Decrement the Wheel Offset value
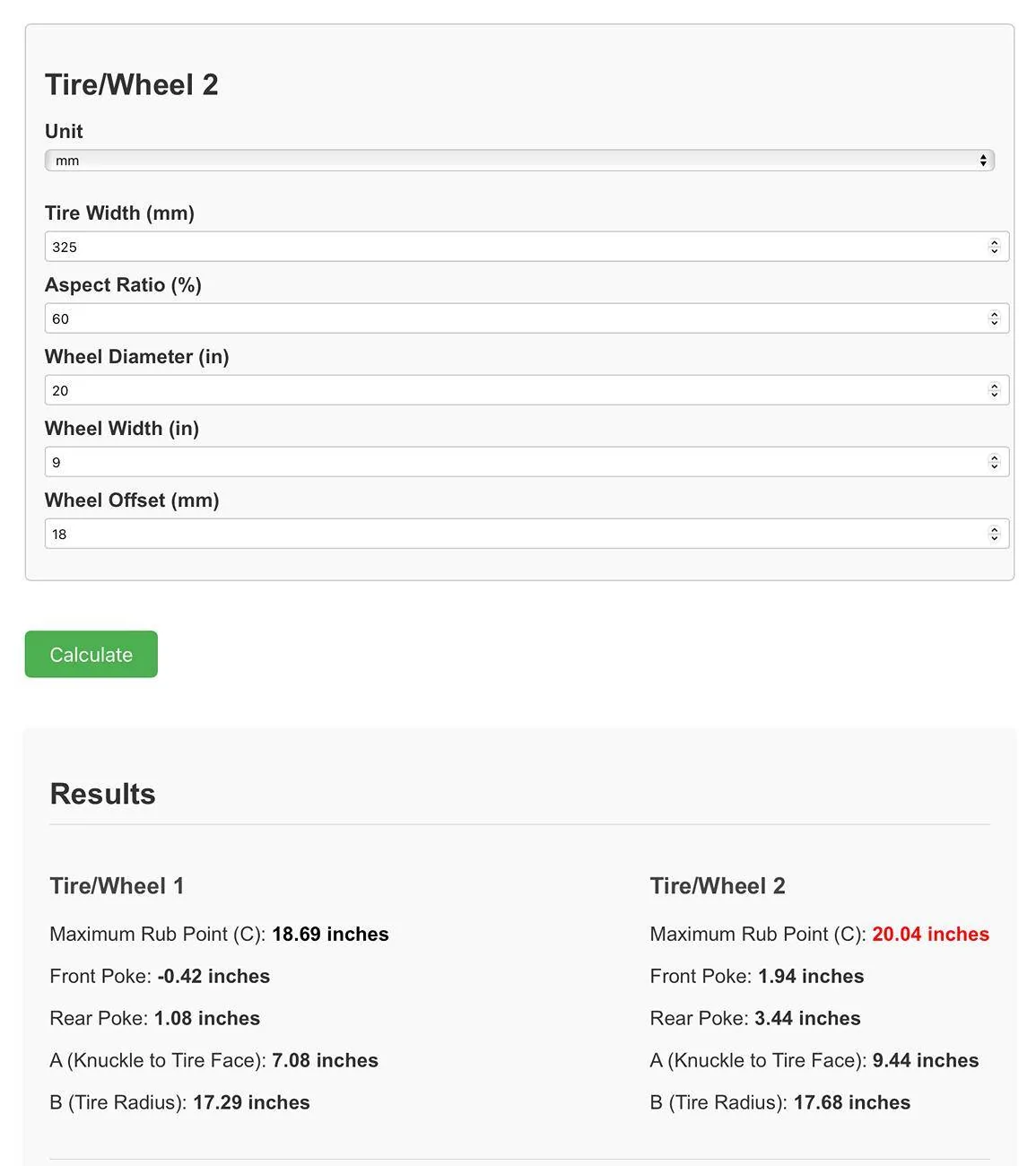 click(995, 538)
